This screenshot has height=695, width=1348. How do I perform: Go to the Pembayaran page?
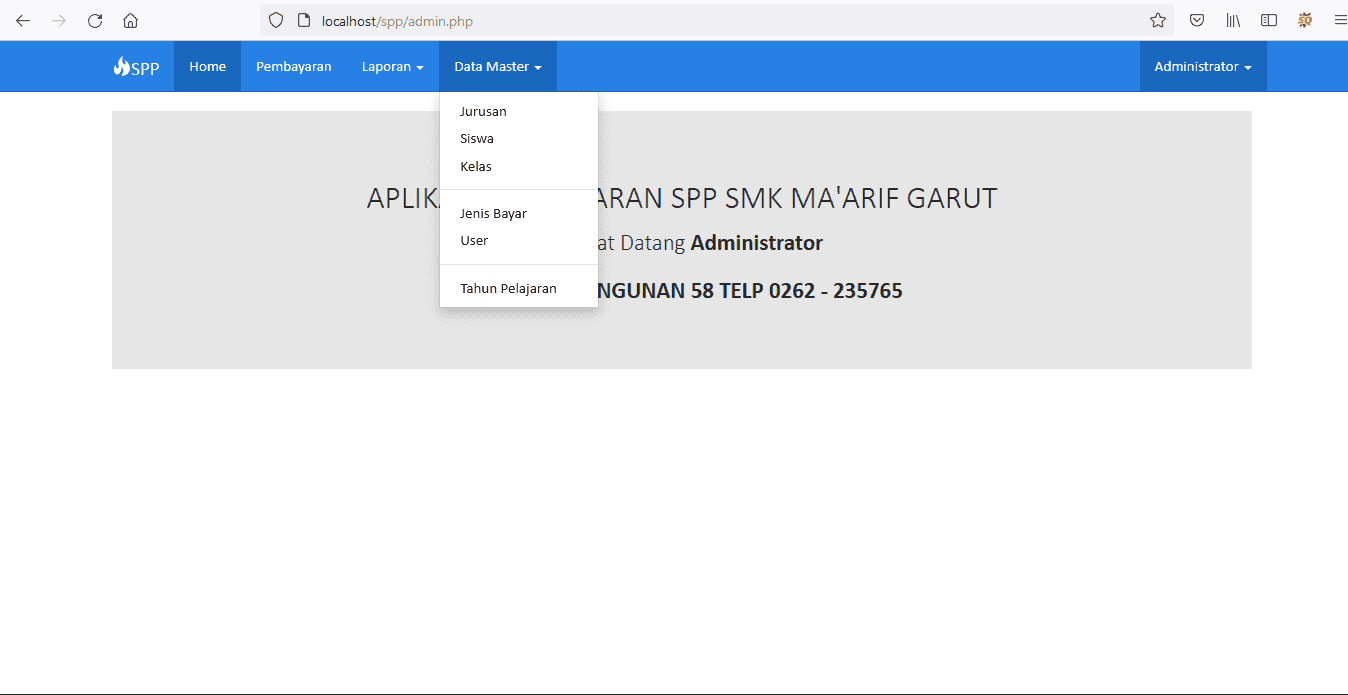pyautogui.click(x=294, y=66)
